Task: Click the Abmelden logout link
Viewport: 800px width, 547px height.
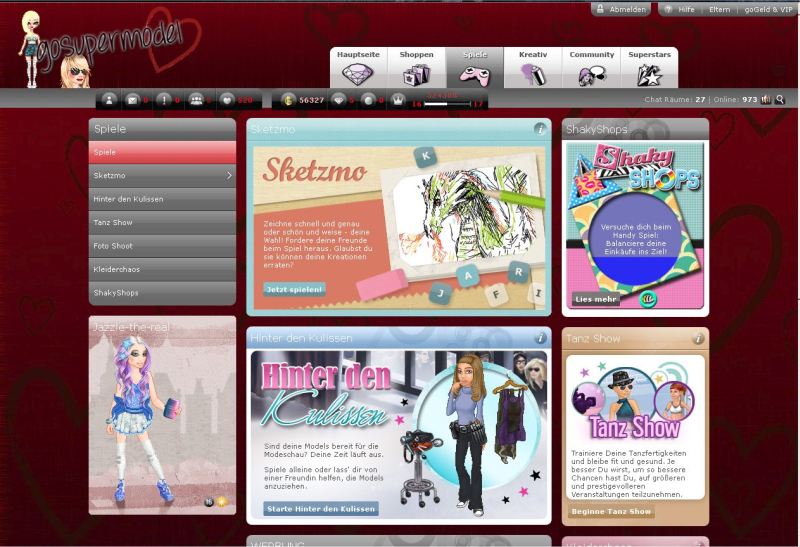Action: pyautogui.click(x=628, y=9)
